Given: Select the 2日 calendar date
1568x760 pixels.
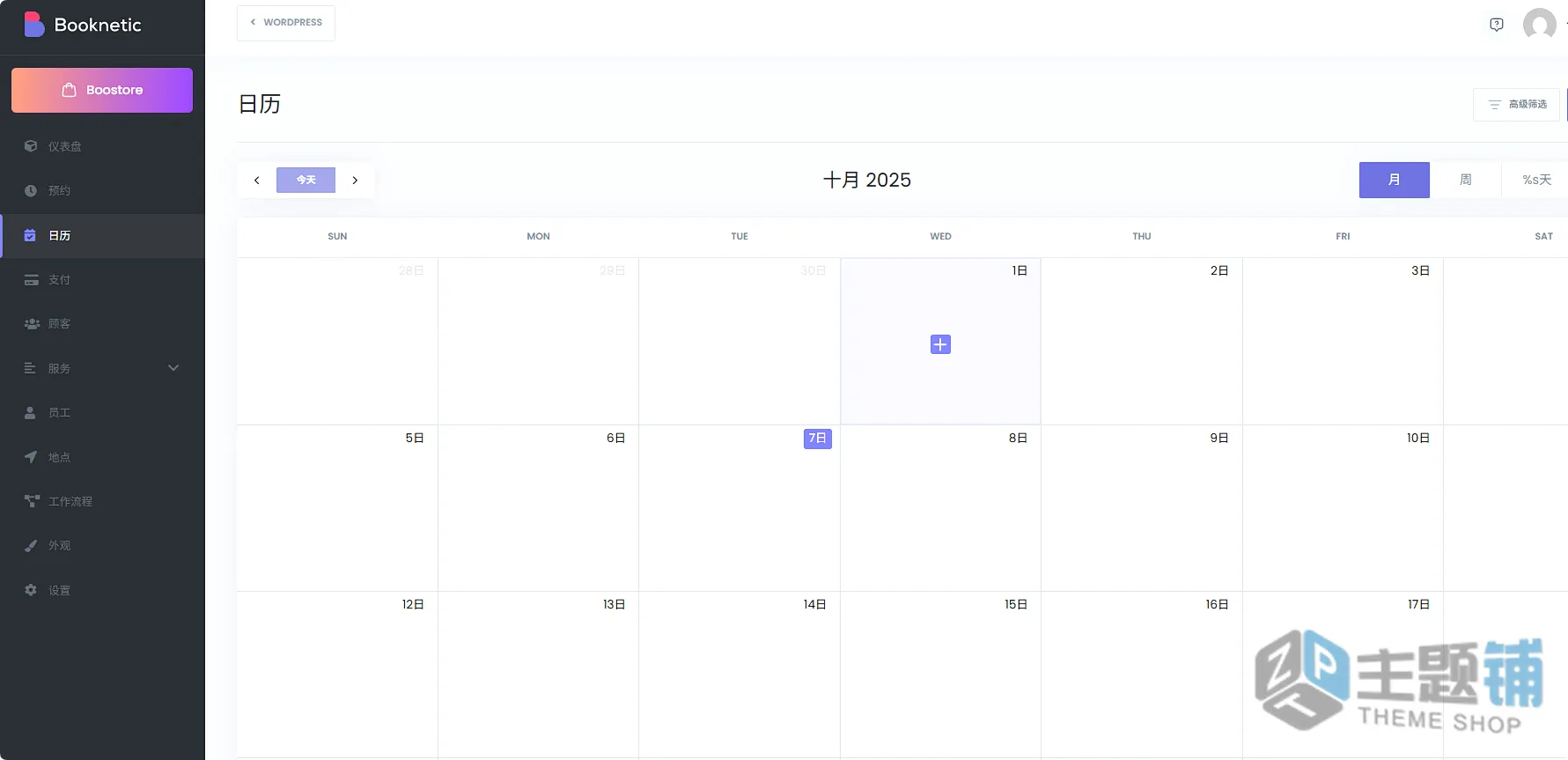Looking at the screenshot, I should (x=1219, y=270).
